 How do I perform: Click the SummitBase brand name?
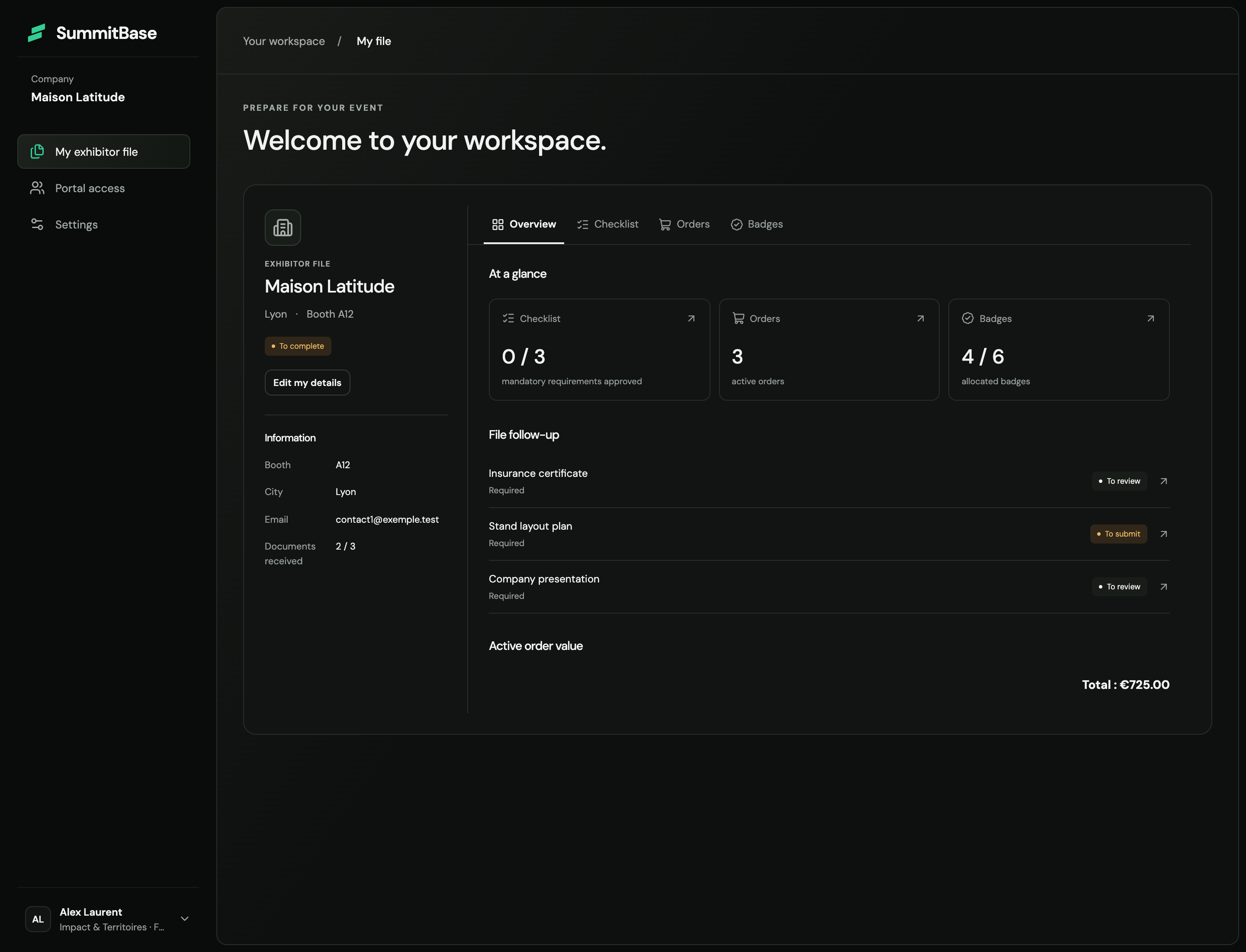[x=106, y=33]
